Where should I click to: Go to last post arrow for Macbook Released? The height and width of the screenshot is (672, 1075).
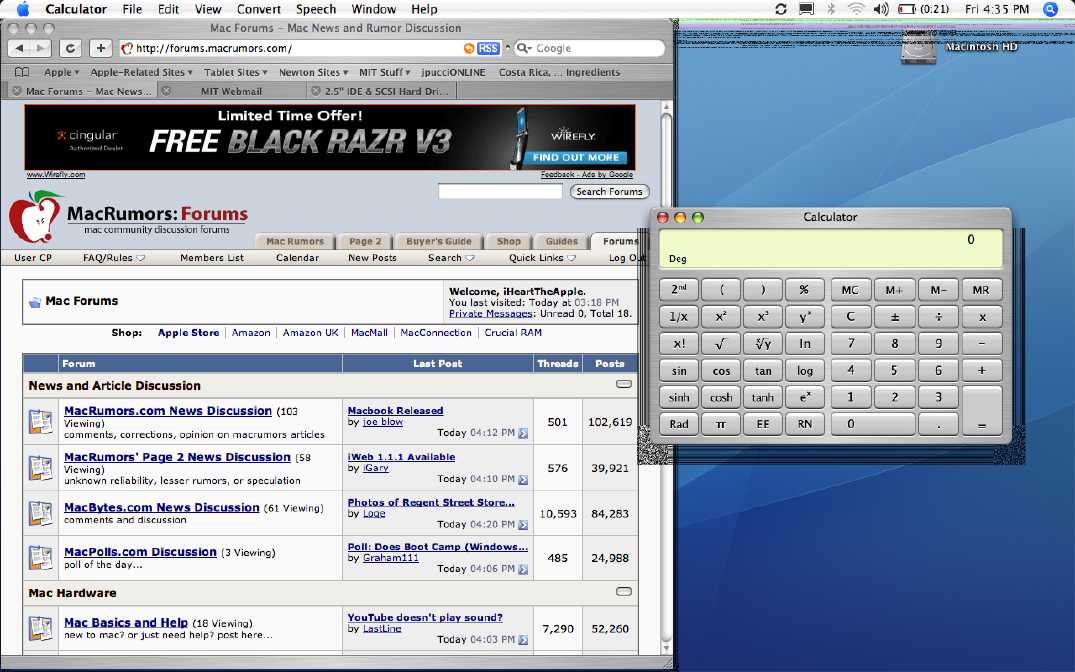pyautogui.click(x=523, y=433)
